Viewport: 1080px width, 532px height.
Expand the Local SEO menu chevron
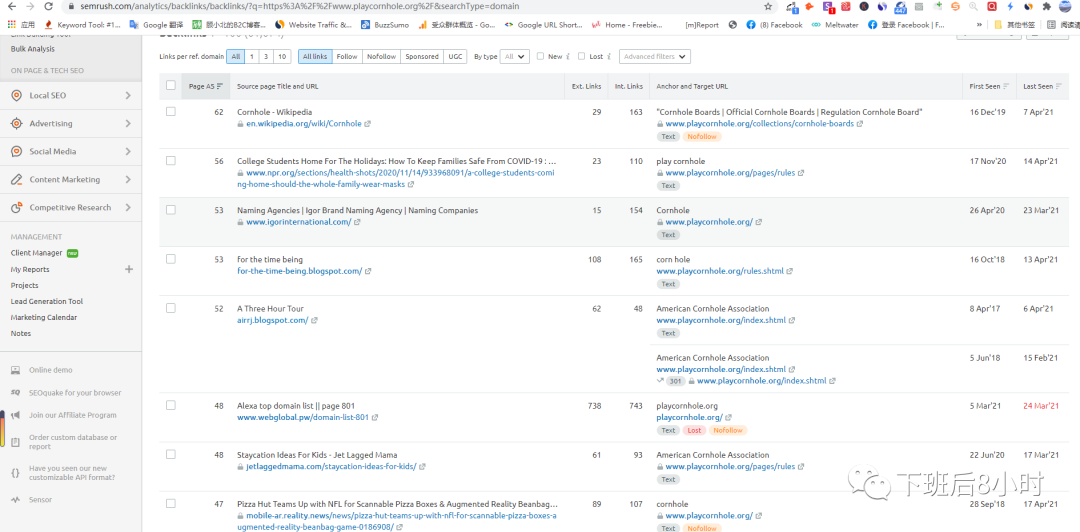(x=128, y=96)
